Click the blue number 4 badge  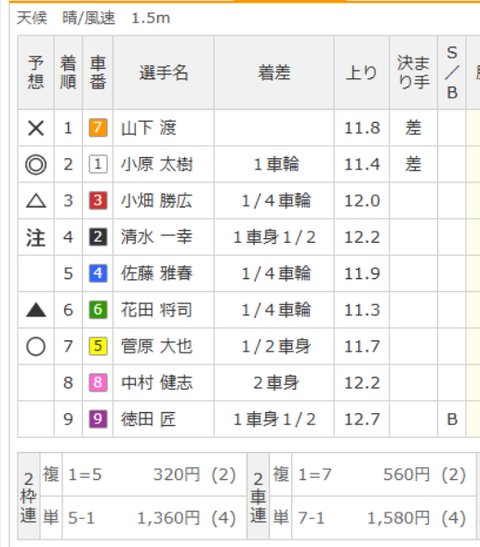[x=98, y=273]
